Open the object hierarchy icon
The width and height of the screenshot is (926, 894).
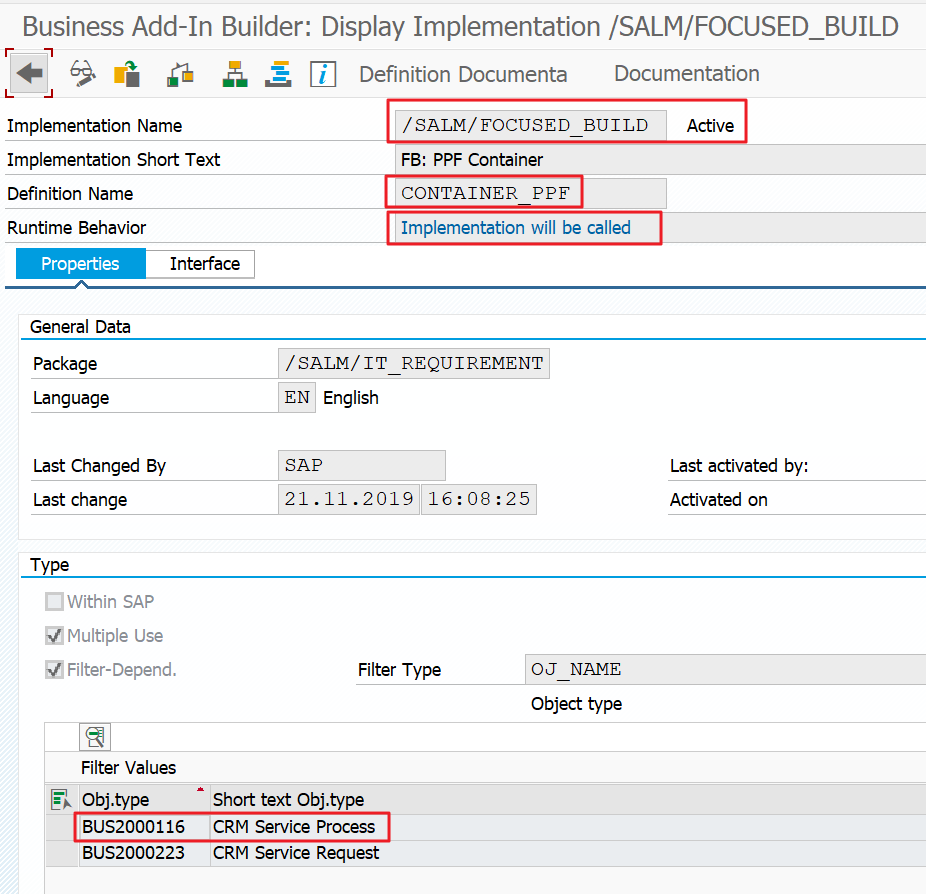click(234, 73)
